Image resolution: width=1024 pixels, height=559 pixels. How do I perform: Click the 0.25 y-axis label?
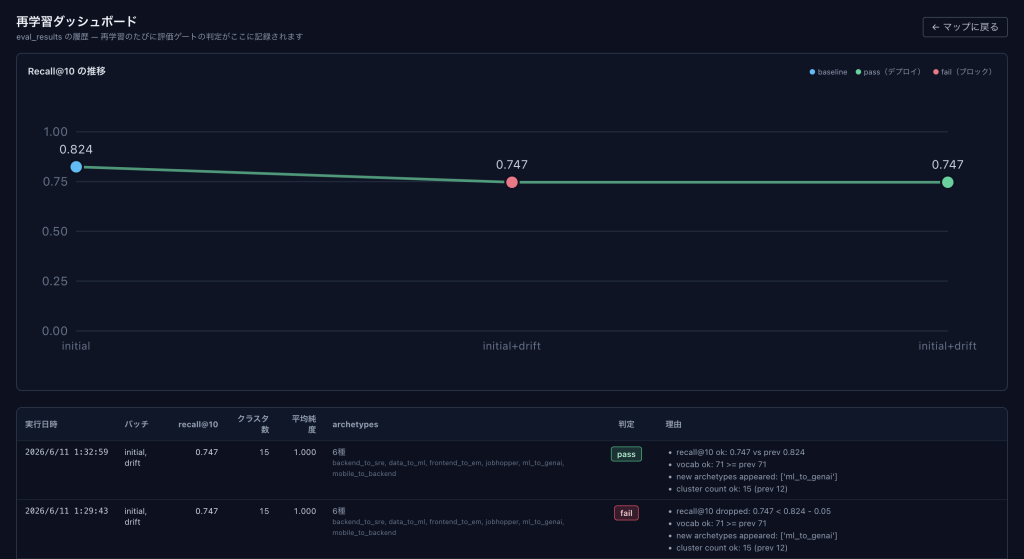56,281
